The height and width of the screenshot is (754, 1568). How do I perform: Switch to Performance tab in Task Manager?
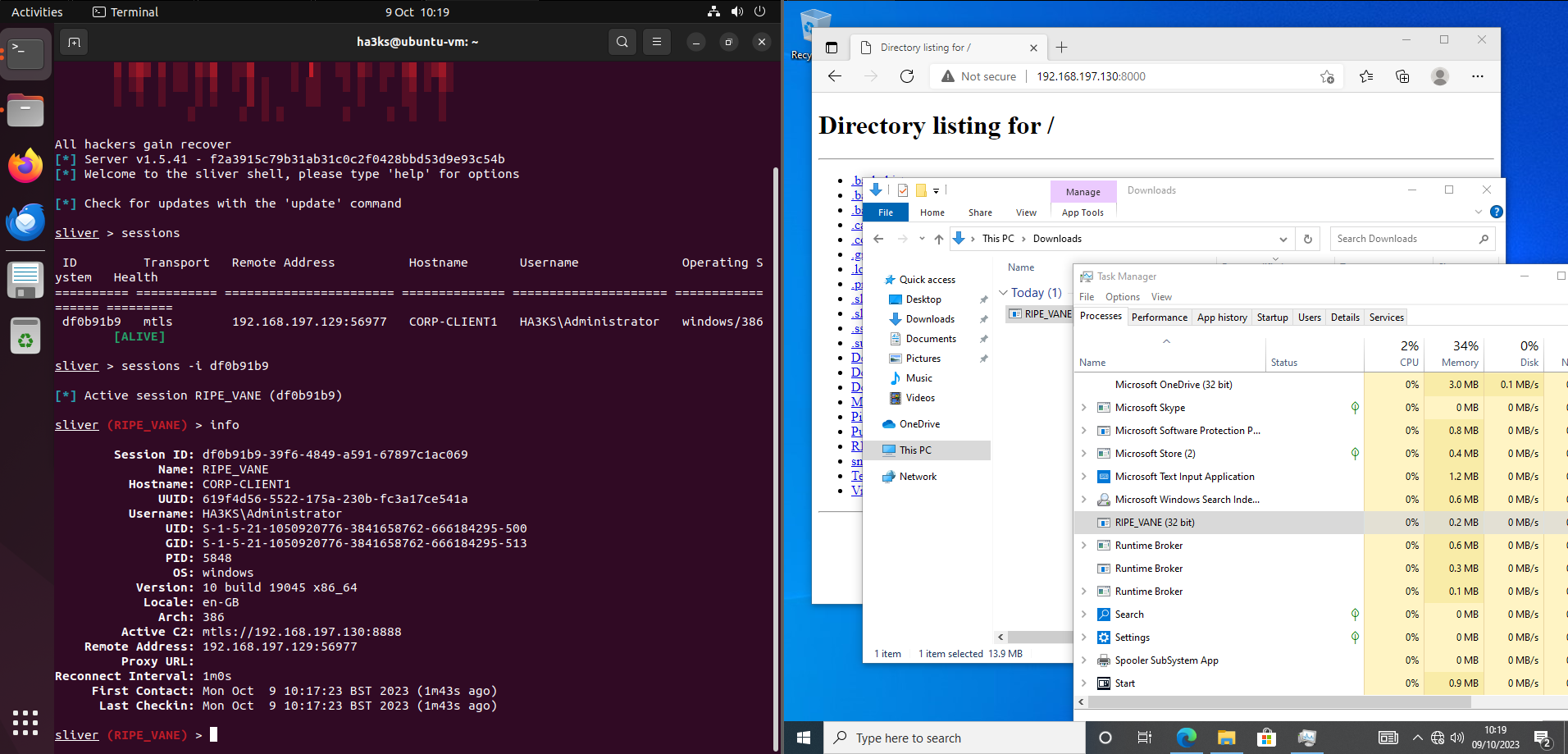coord(1160,318)
